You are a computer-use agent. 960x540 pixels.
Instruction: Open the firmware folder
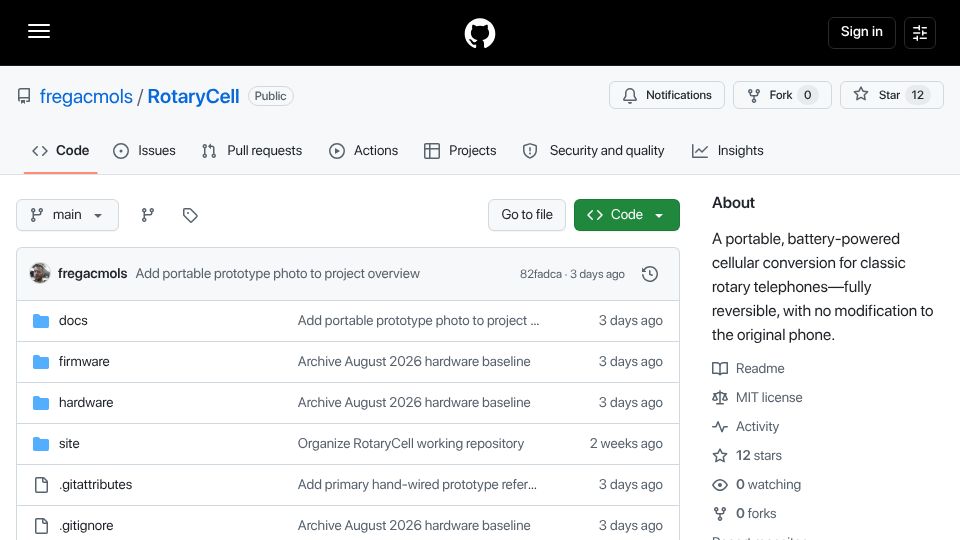[x=84, y=362]
